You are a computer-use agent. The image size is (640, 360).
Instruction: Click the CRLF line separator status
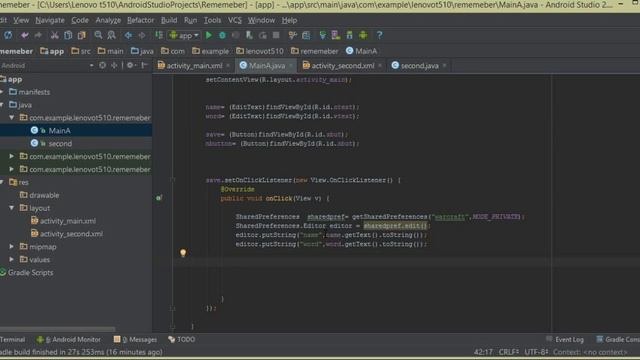pos(509,352)
